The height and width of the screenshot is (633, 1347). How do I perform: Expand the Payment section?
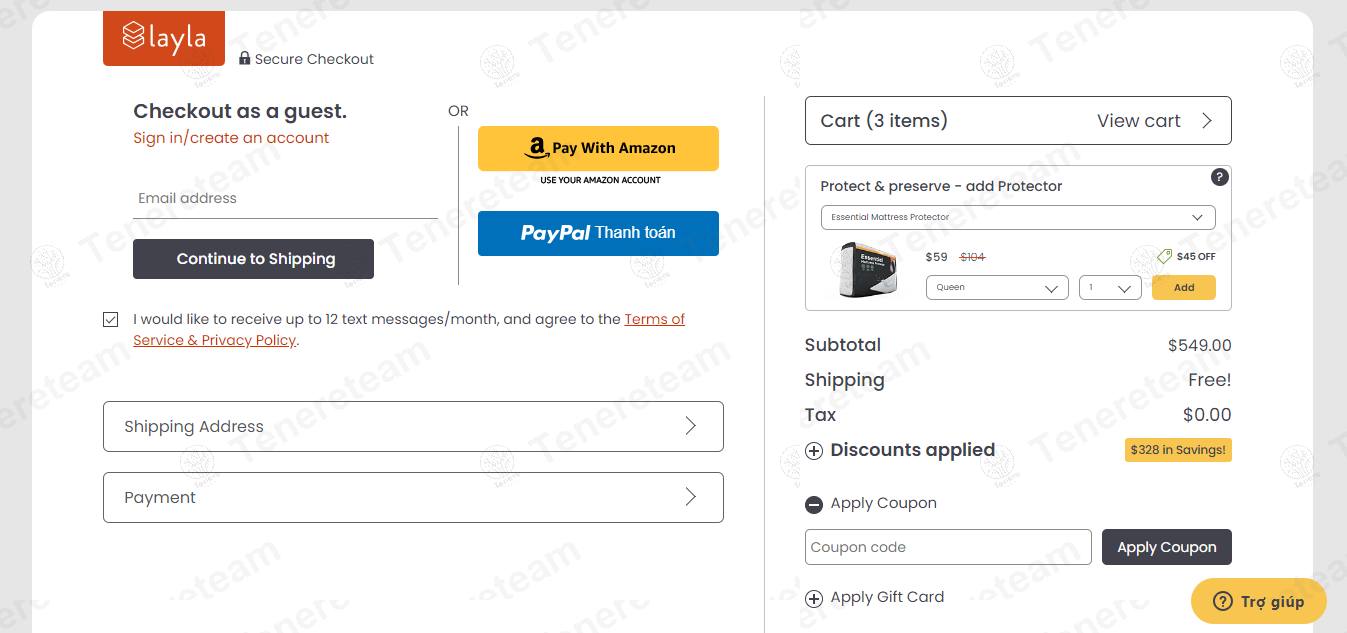[413, 497]
